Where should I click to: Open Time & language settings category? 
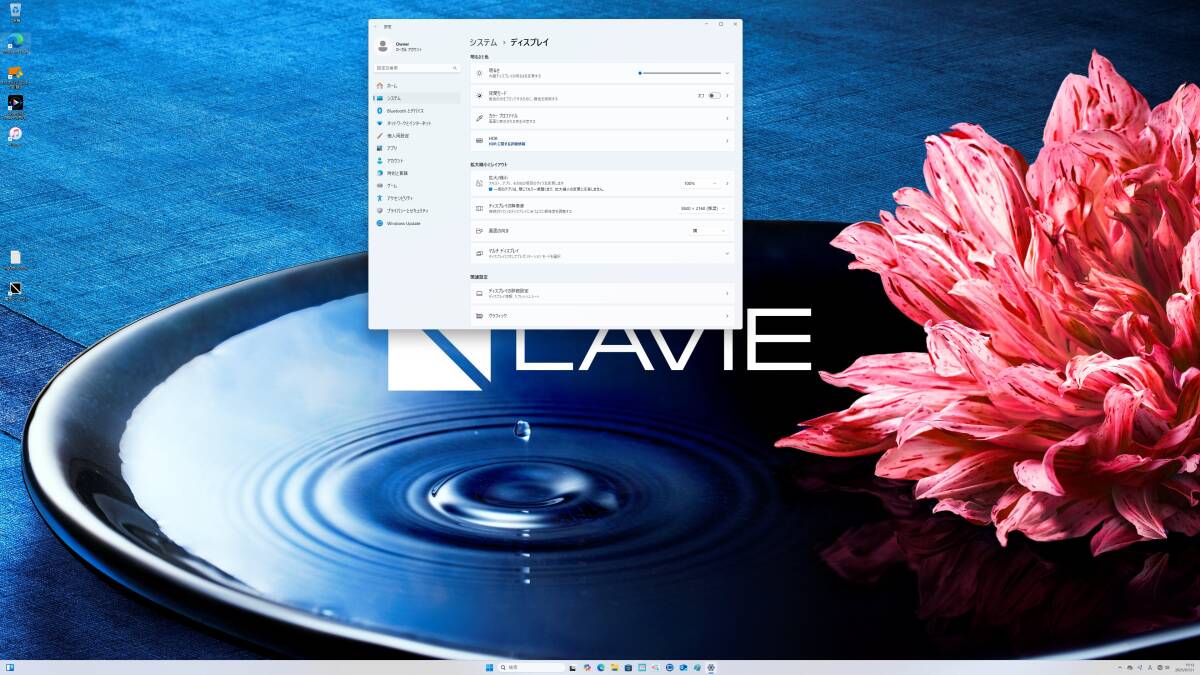416,173
